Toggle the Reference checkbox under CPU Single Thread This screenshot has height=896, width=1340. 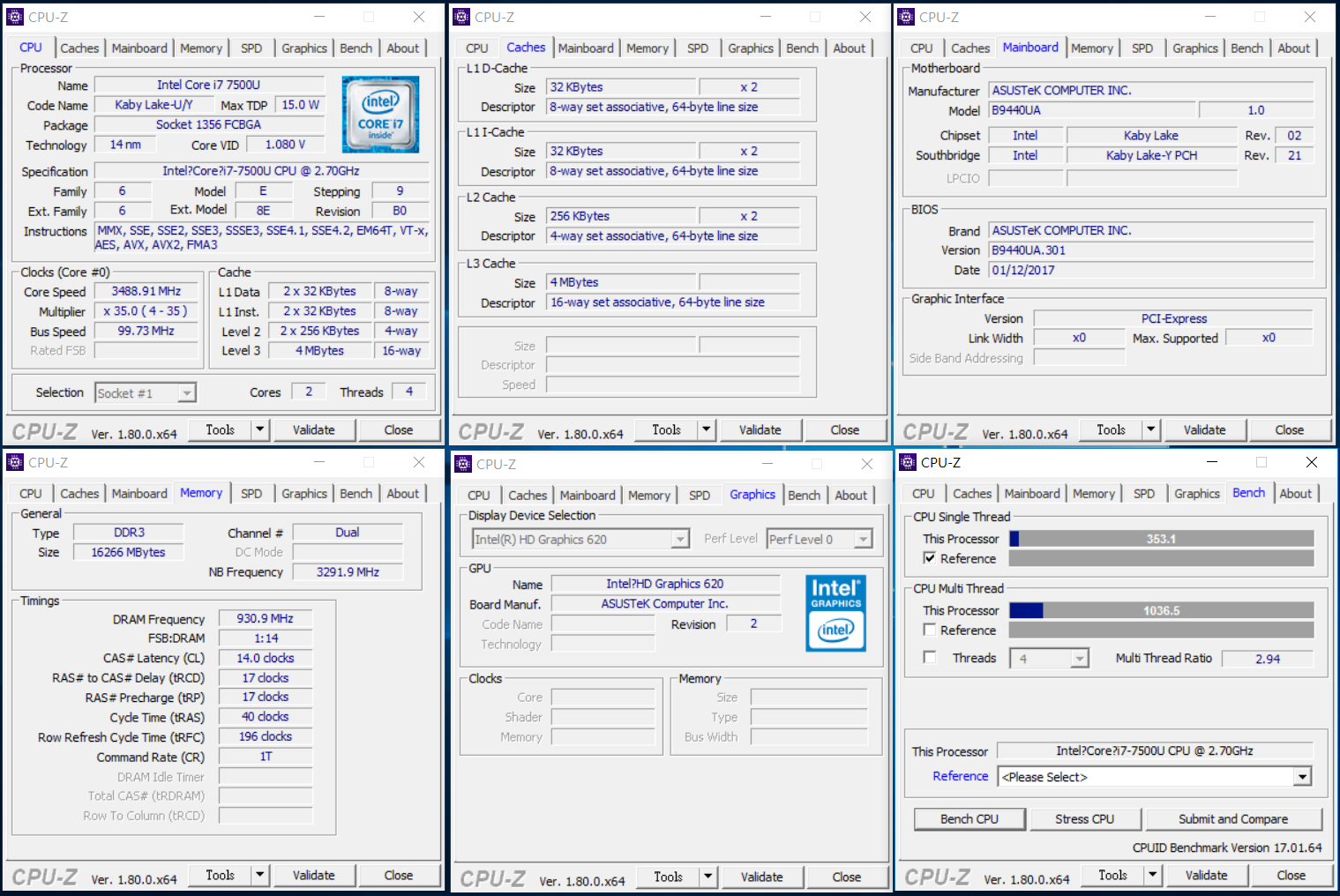pos(929,558)
